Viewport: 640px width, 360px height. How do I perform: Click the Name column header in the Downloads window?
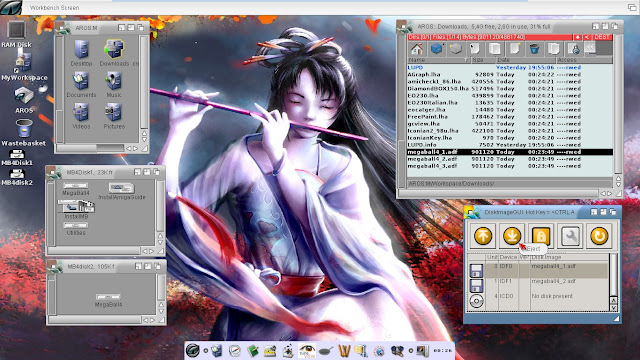pyautogui.click(x=439, y=60)
